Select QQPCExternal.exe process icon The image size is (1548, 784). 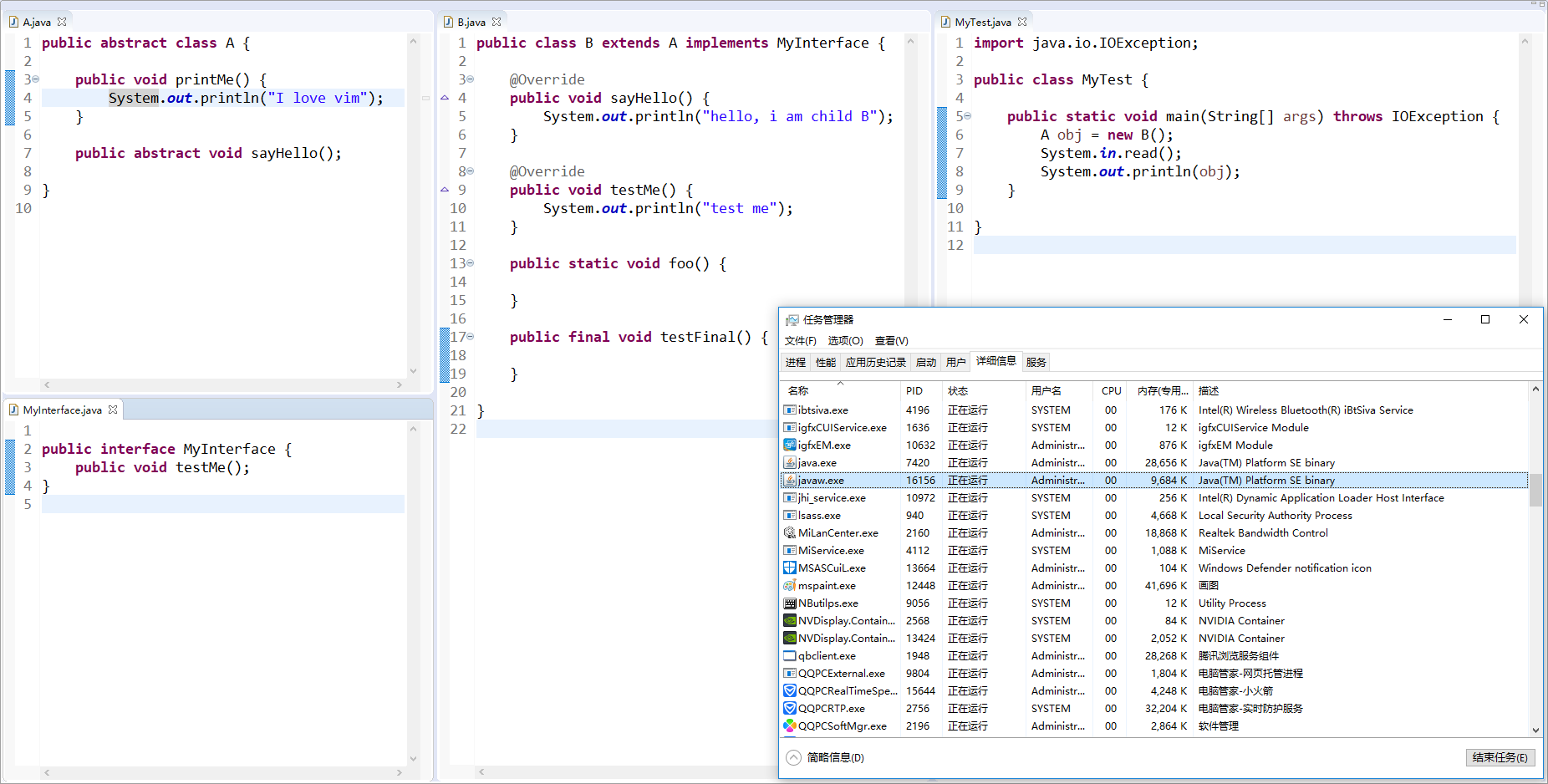790,673
